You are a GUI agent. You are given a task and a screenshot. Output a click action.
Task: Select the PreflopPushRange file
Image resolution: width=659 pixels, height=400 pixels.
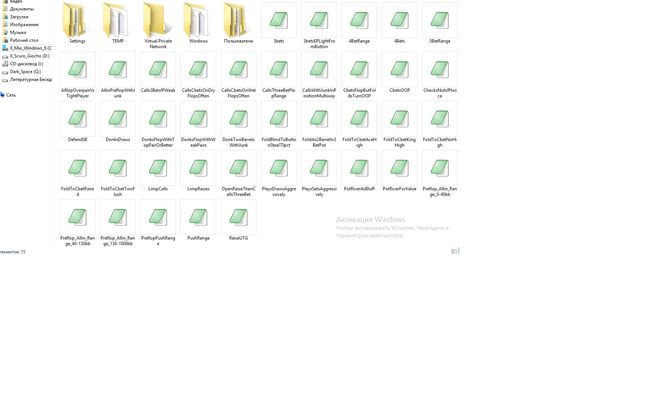(158, 223)
